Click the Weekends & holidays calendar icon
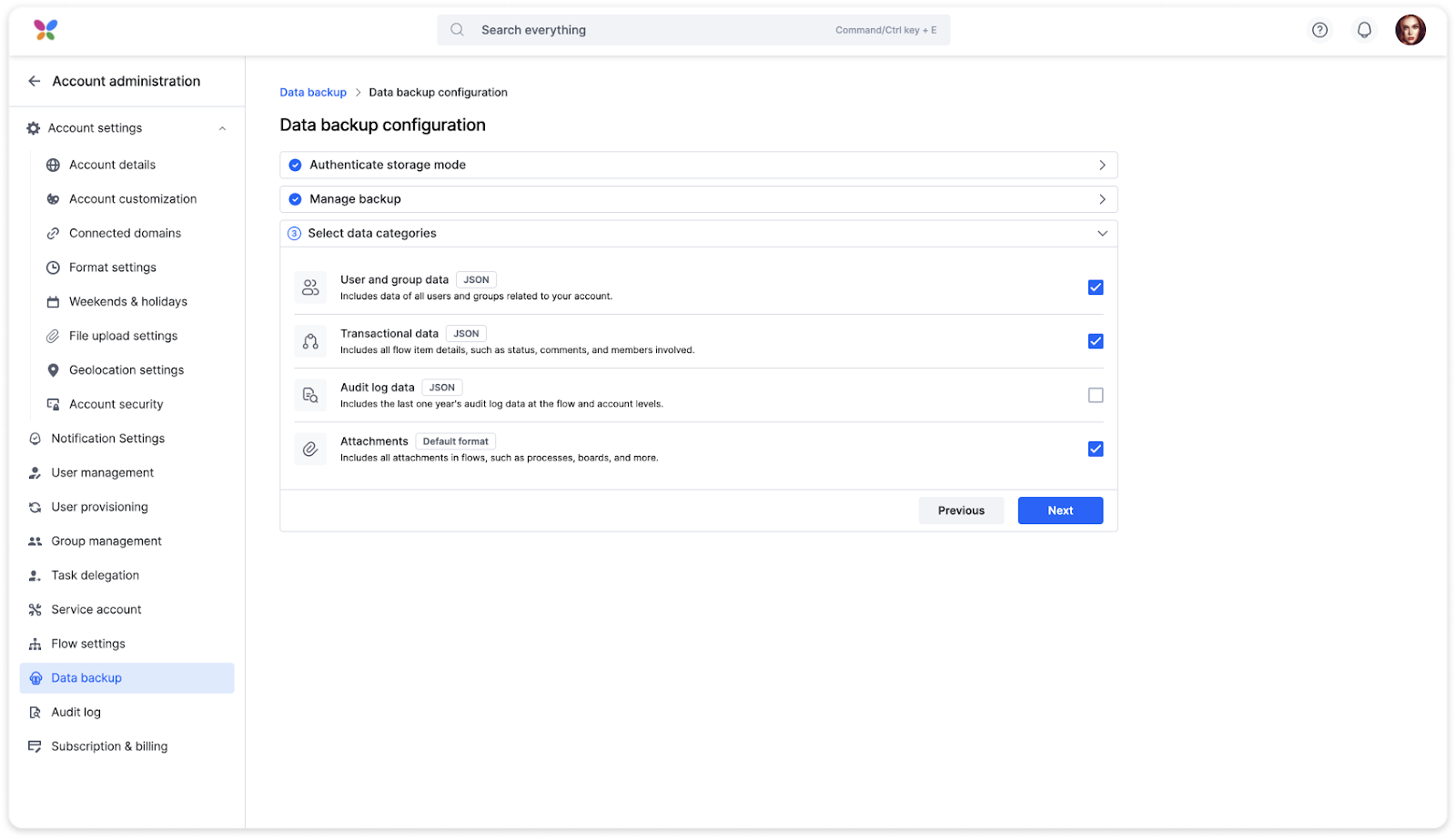 pyautogui.click(x=53, y=302)
